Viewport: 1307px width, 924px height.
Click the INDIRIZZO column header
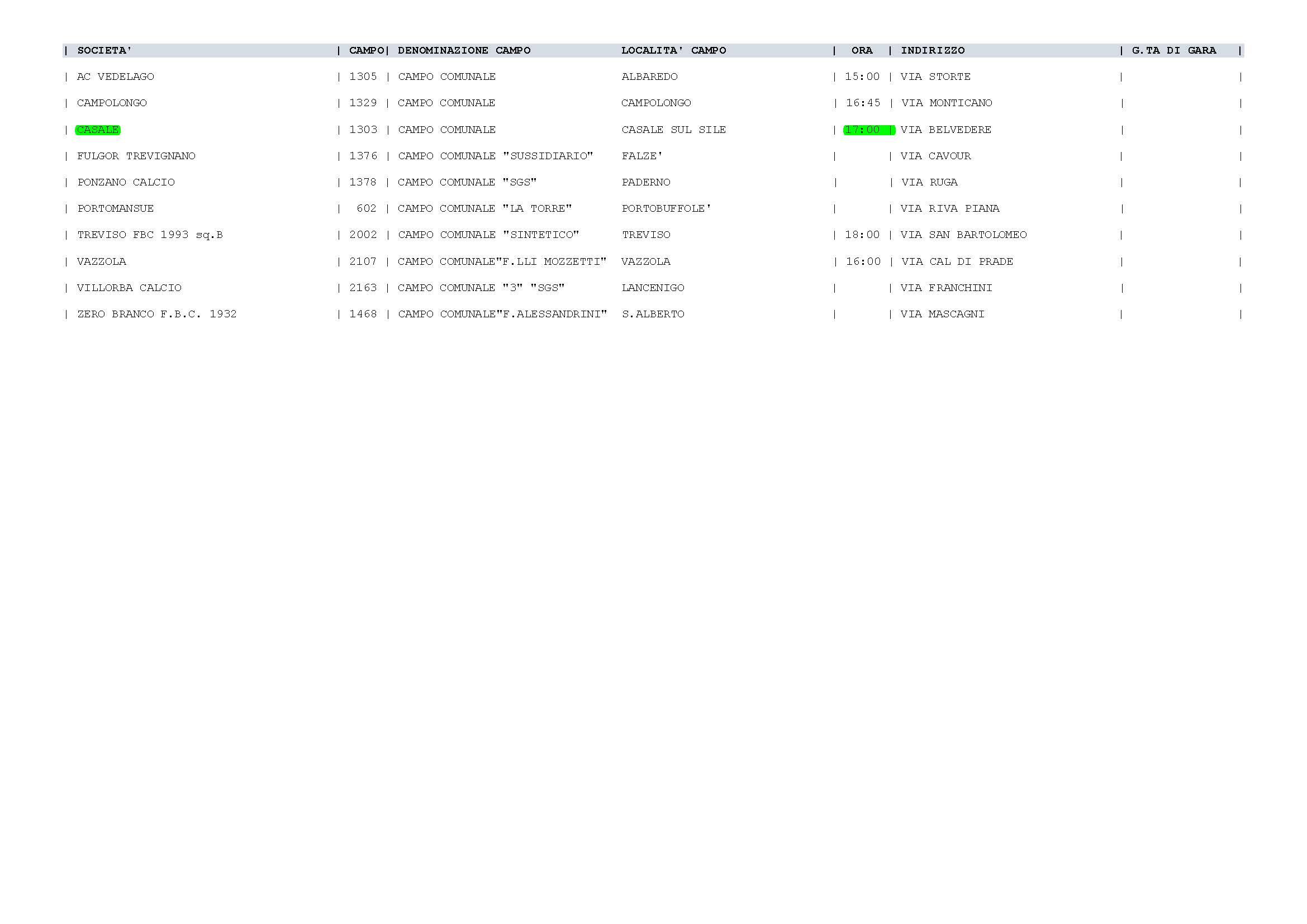(933, 51)
